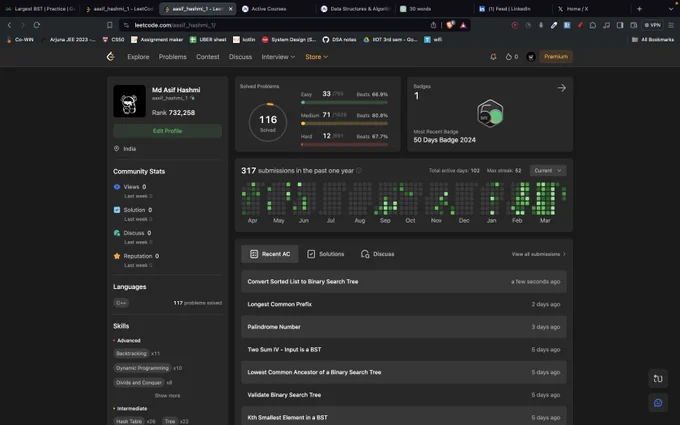This screenshot has width=680, height=425.
Task: Open Discuss in the navbar
Action: tap(240, 57)
